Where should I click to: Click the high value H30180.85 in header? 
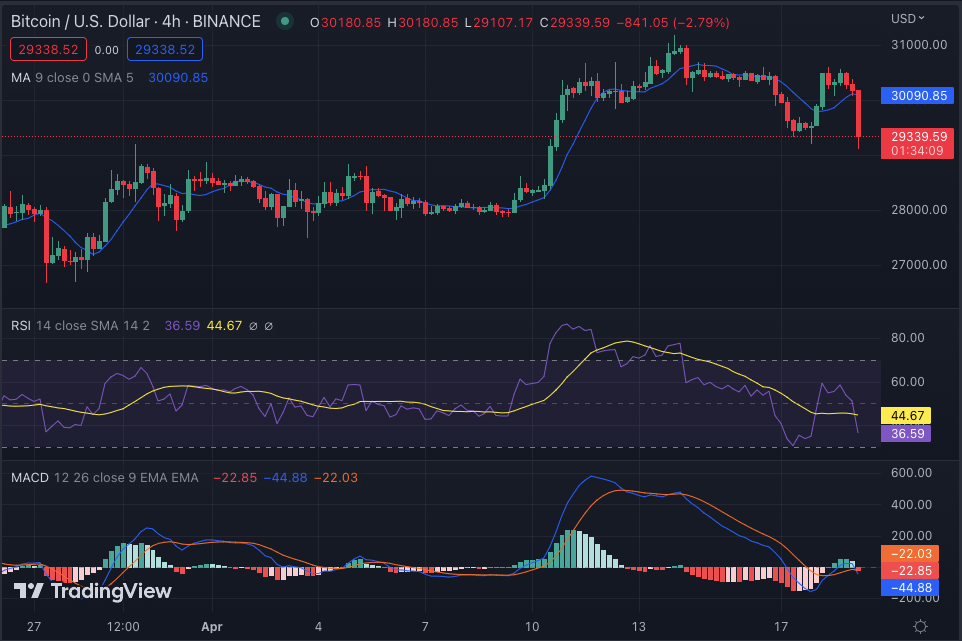pos(423,23)
